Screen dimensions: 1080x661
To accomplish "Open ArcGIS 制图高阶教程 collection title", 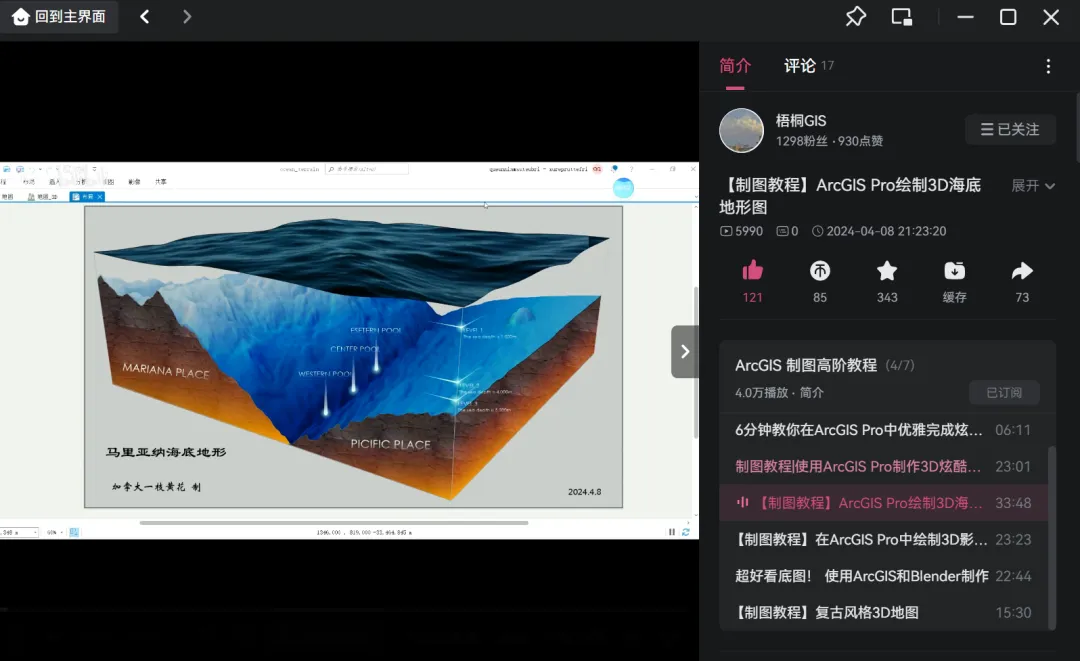I will [806, 365].
